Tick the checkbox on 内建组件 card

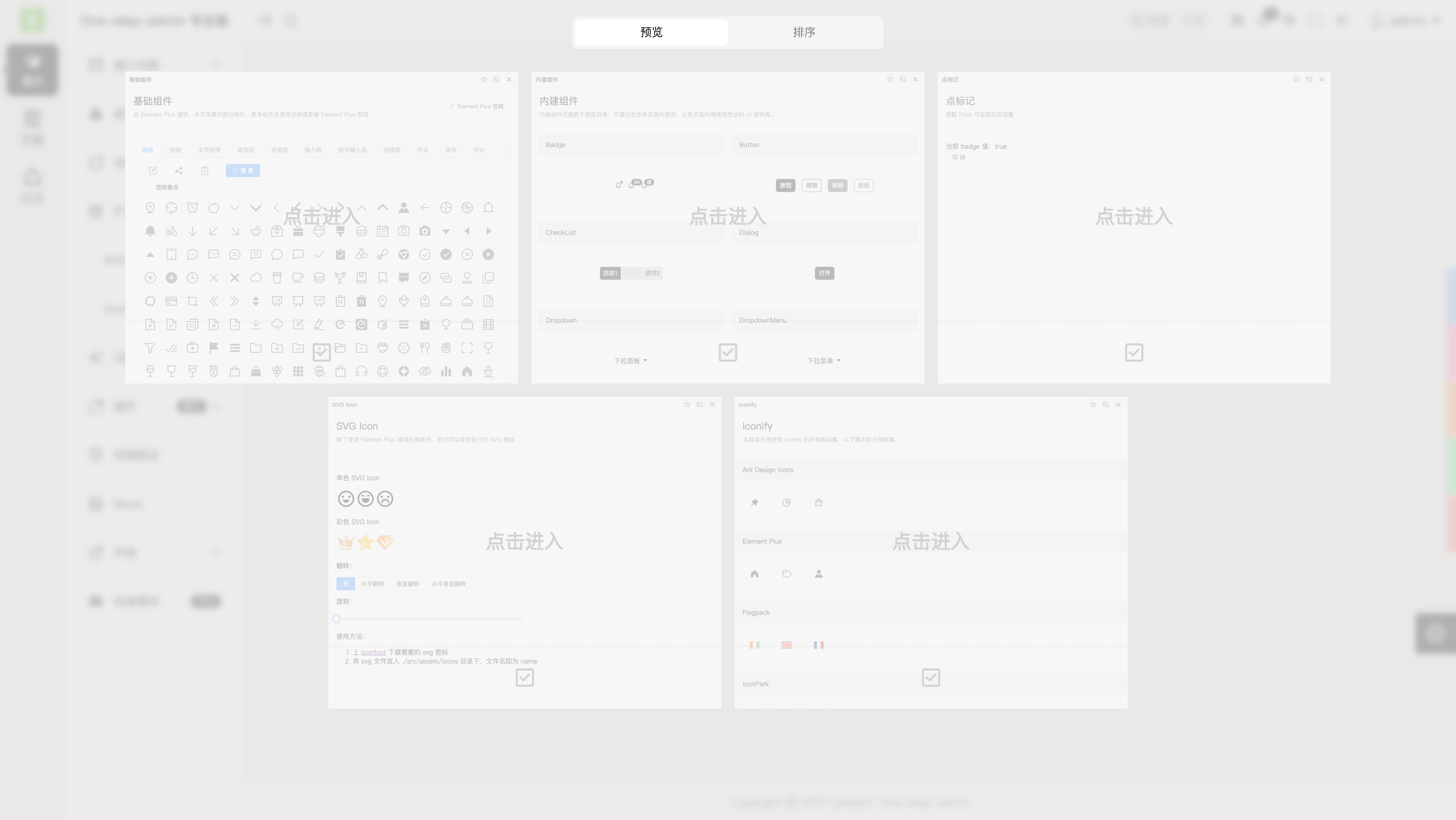click(x=728, y=352)
